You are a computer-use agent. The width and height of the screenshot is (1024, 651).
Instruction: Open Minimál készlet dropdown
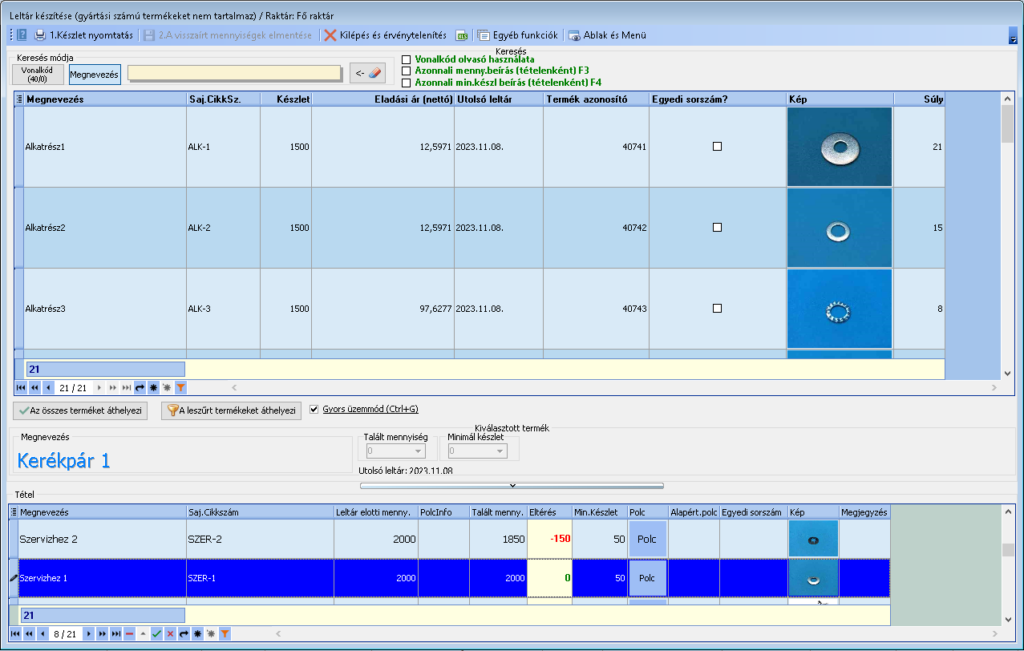(x=500, y=451)
